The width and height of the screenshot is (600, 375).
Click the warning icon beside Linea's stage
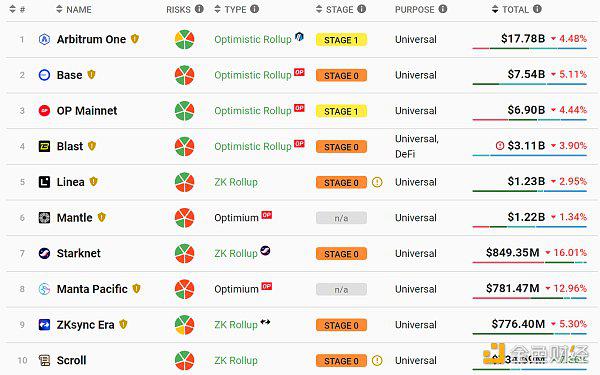(x=377, y=182)
